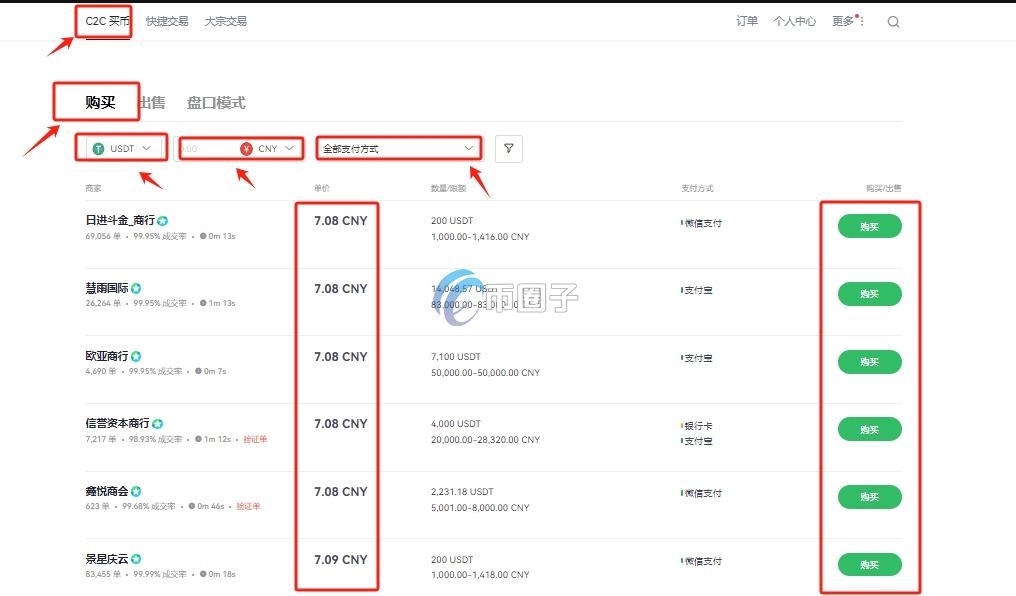Open the search icon in top bar
This screenshot has width=1016, height=596.
pos(893,22)
